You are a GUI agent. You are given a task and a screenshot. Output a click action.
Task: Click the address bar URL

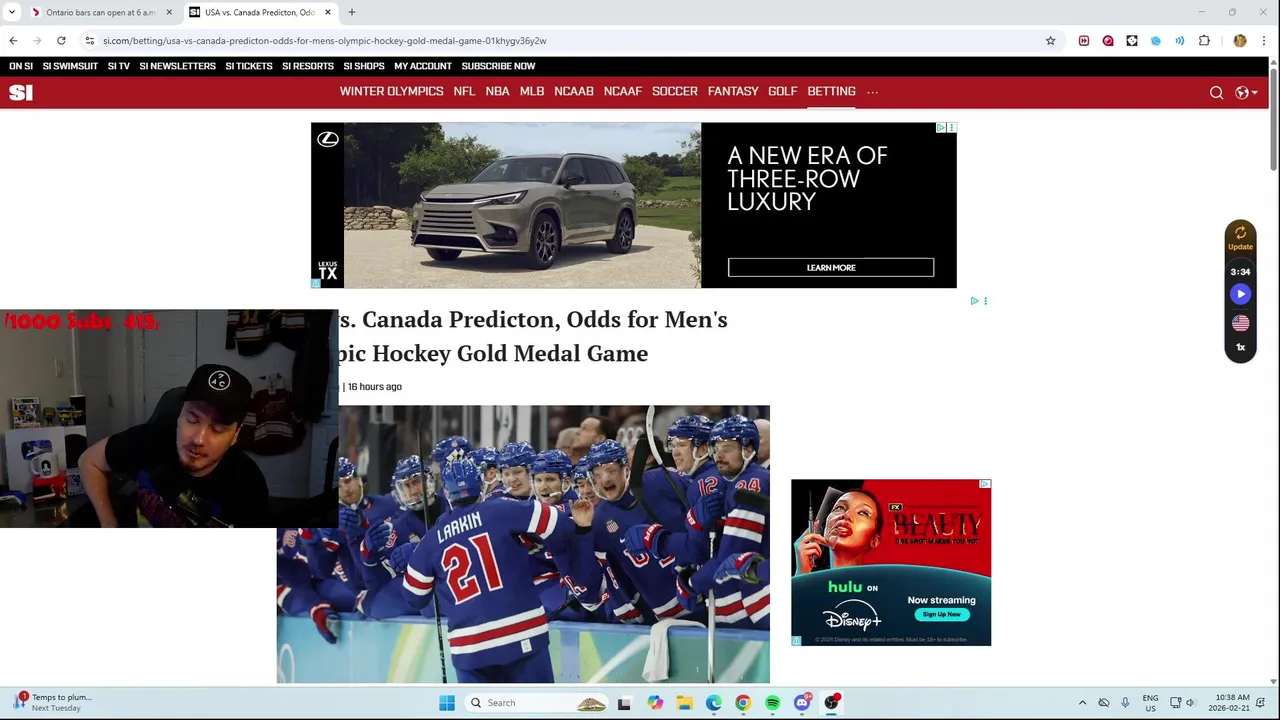[x=324, y=41]
